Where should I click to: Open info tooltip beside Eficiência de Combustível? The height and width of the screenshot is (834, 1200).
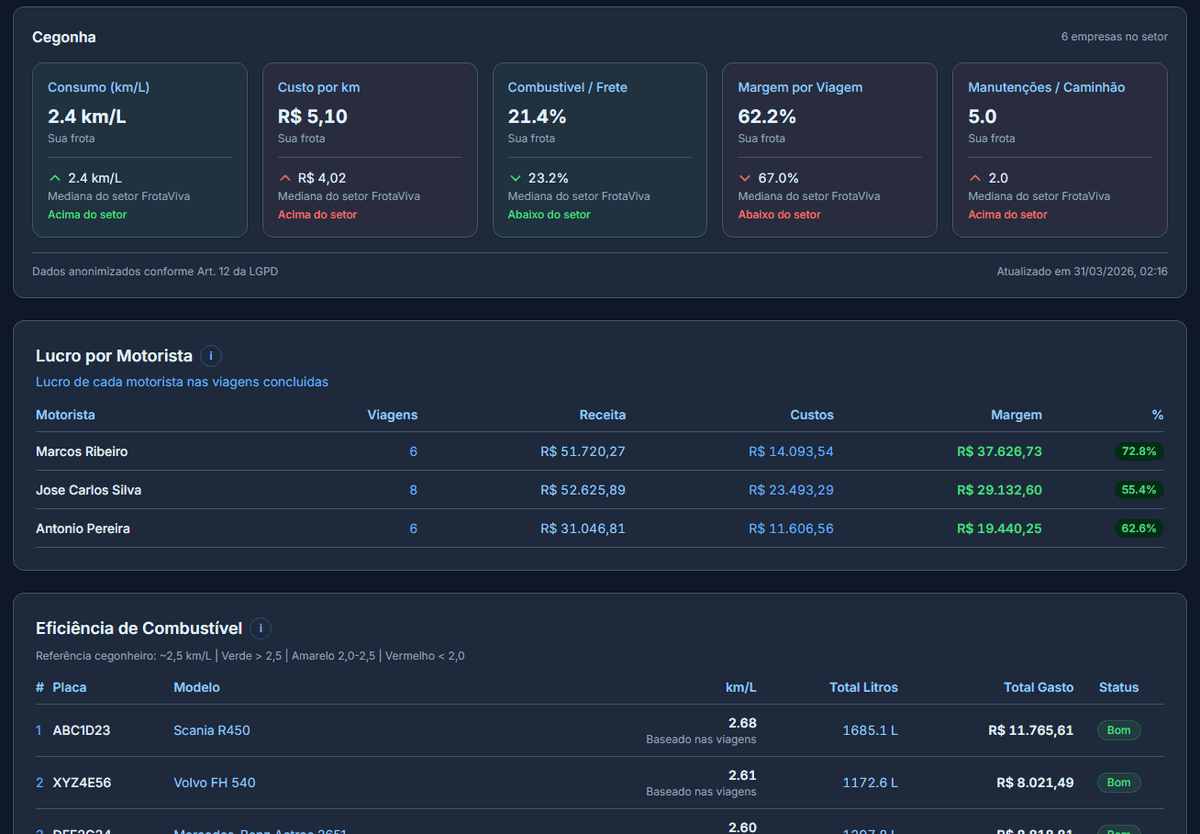click(260, 628)
